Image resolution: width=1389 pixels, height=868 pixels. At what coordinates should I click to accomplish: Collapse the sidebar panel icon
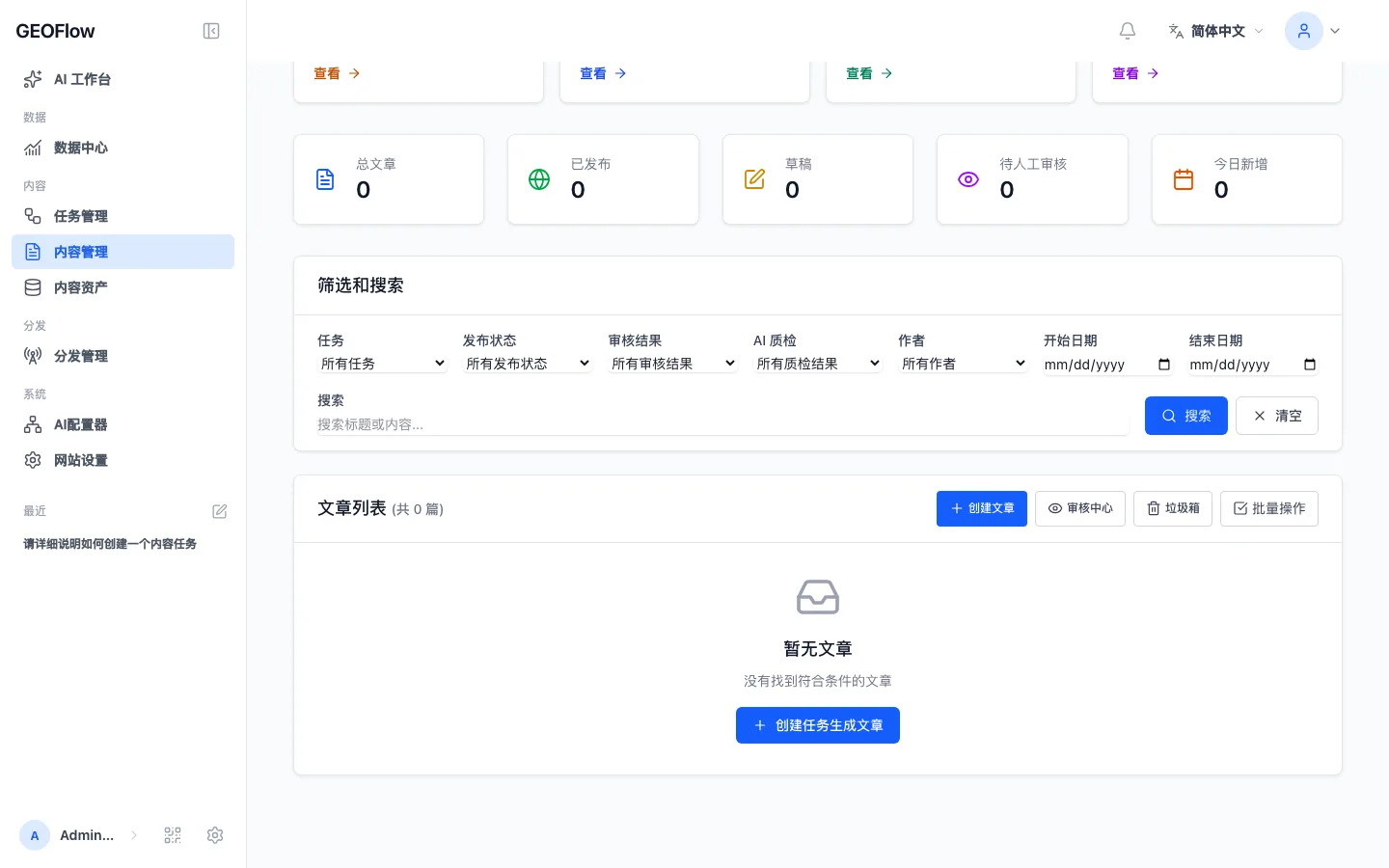211,31
